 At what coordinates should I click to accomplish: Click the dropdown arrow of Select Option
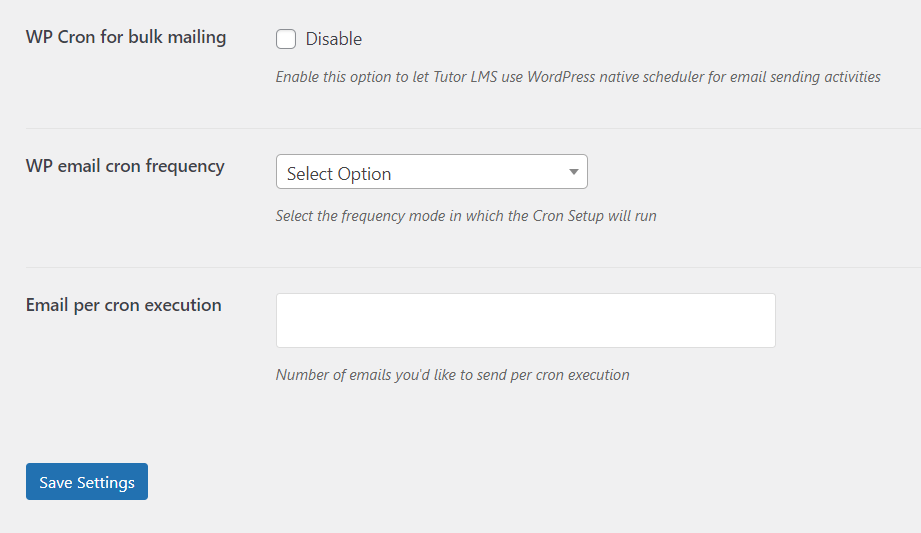click(x=574, y=172)
